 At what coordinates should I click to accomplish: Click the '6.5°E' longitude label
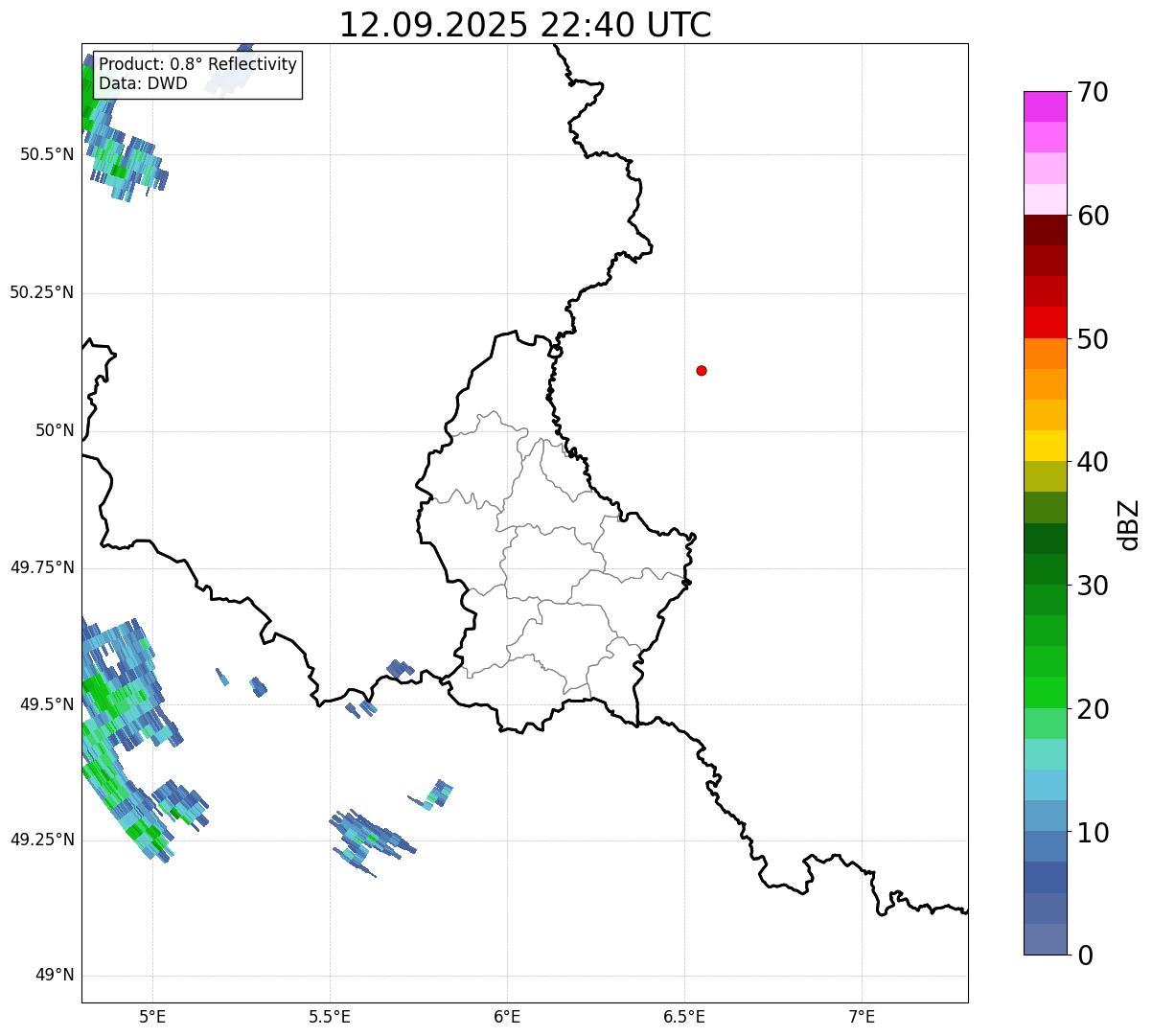684,1016
